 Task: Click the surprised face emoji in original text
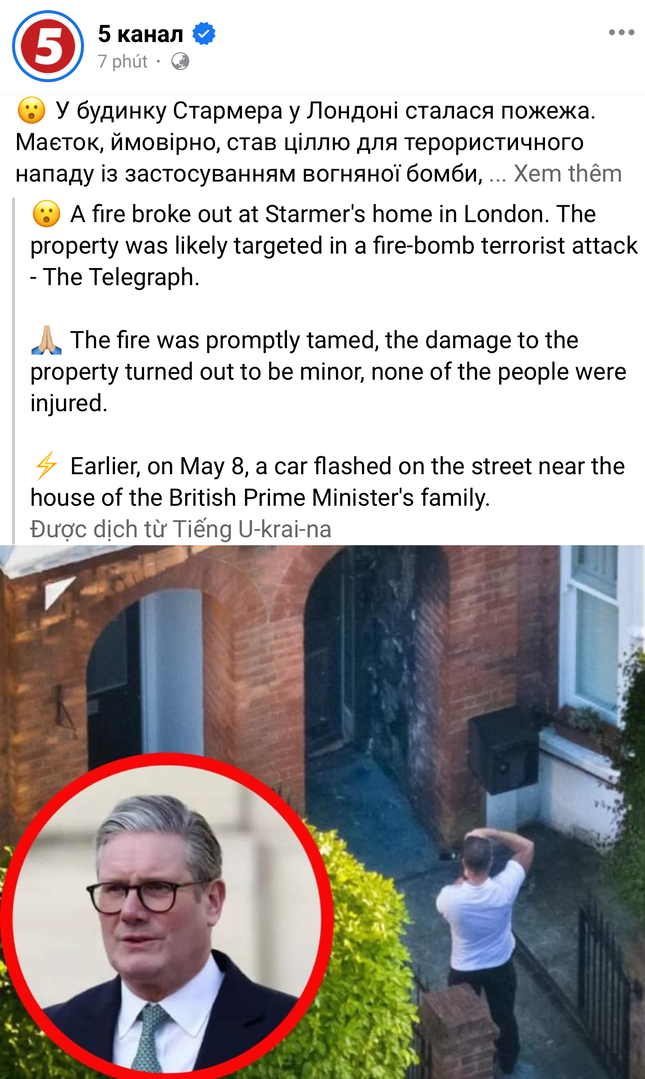pyautogui.click(x=31, y=111)
